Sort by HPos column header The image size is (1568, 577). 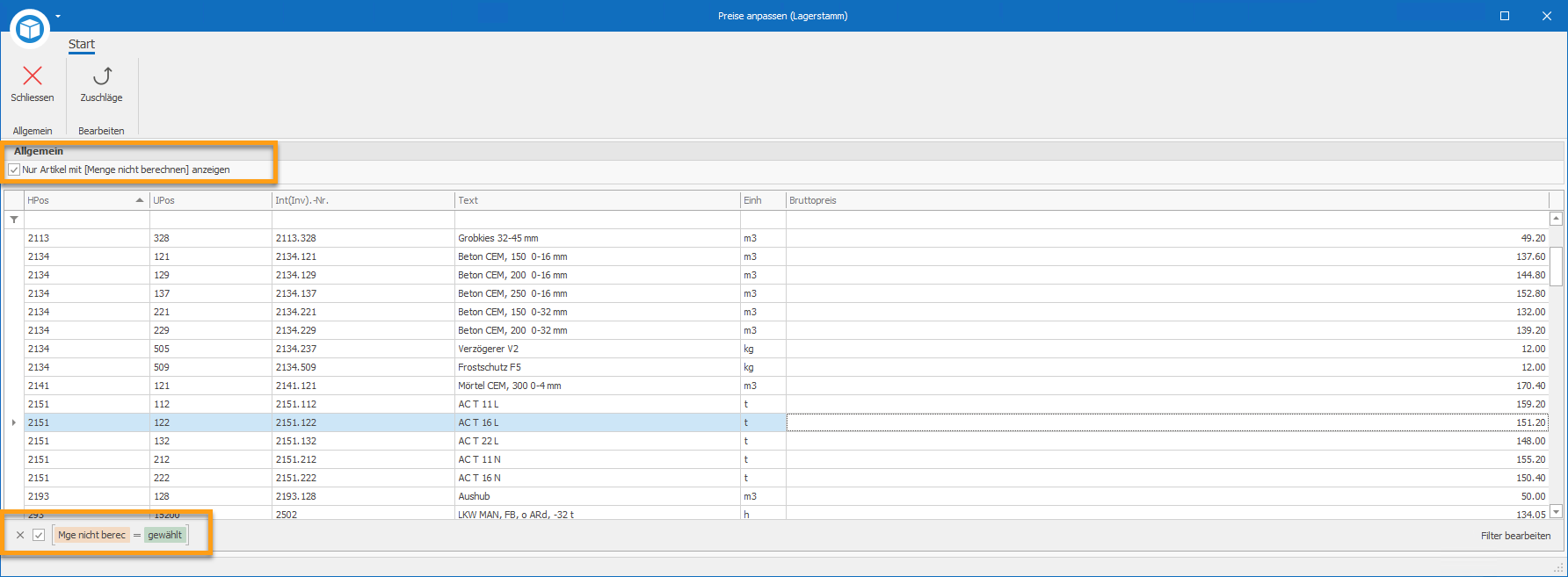pyautogui.click(x=86, y=200)
